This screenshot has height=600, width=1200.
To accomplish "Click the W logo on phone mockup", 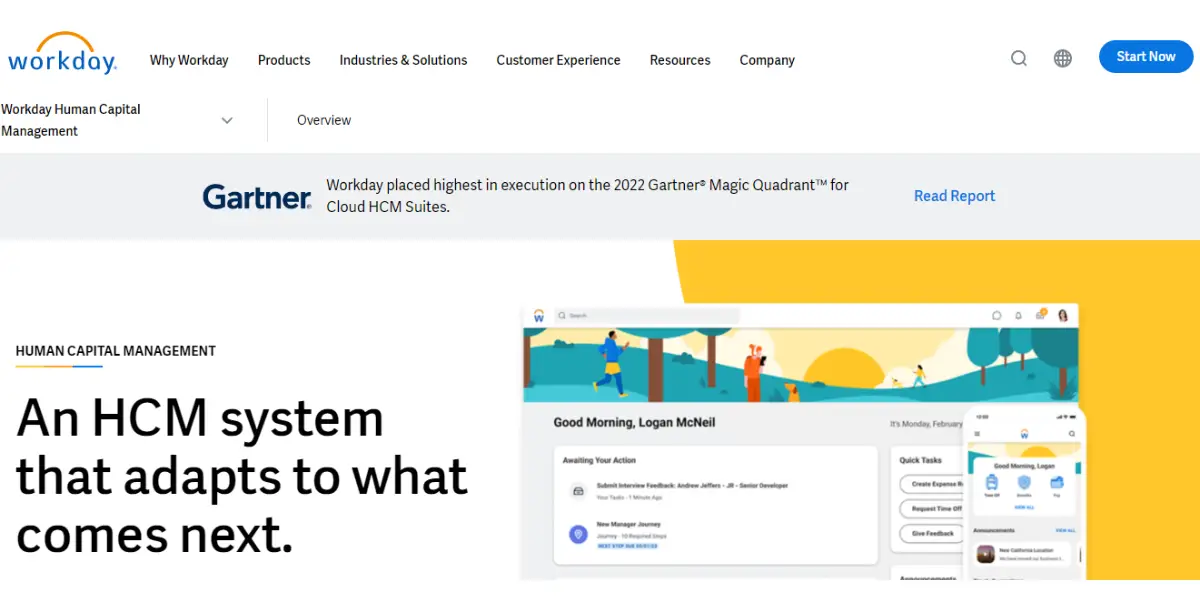I will 1024,433.
